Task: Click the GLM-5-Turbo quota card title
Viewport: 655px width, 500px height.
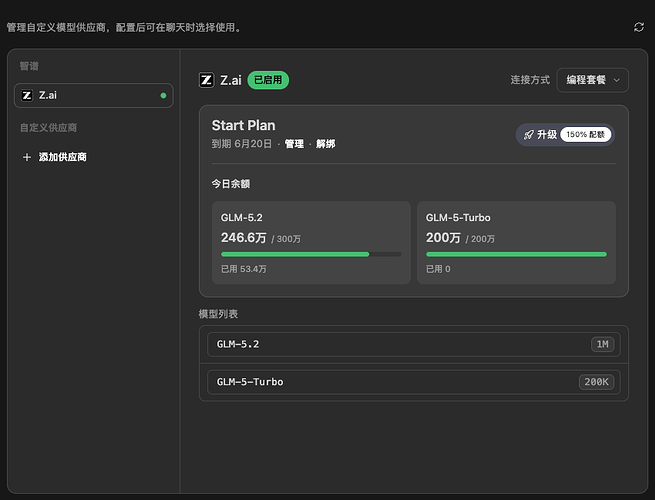Action: [x=458, y=218]
